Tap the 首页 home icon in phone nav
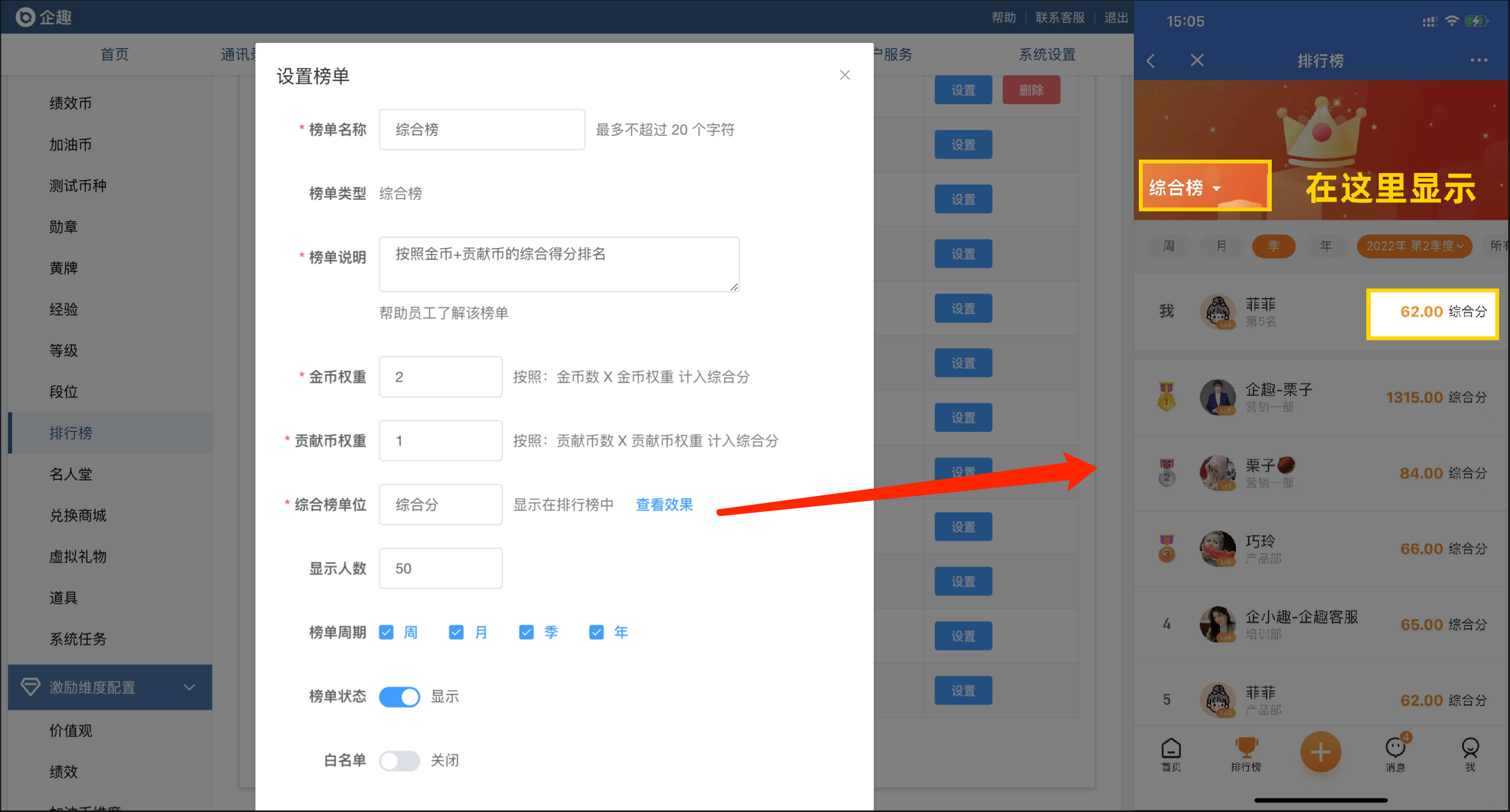Screen dimensions: 1510x812 (x=1171, y=755)
